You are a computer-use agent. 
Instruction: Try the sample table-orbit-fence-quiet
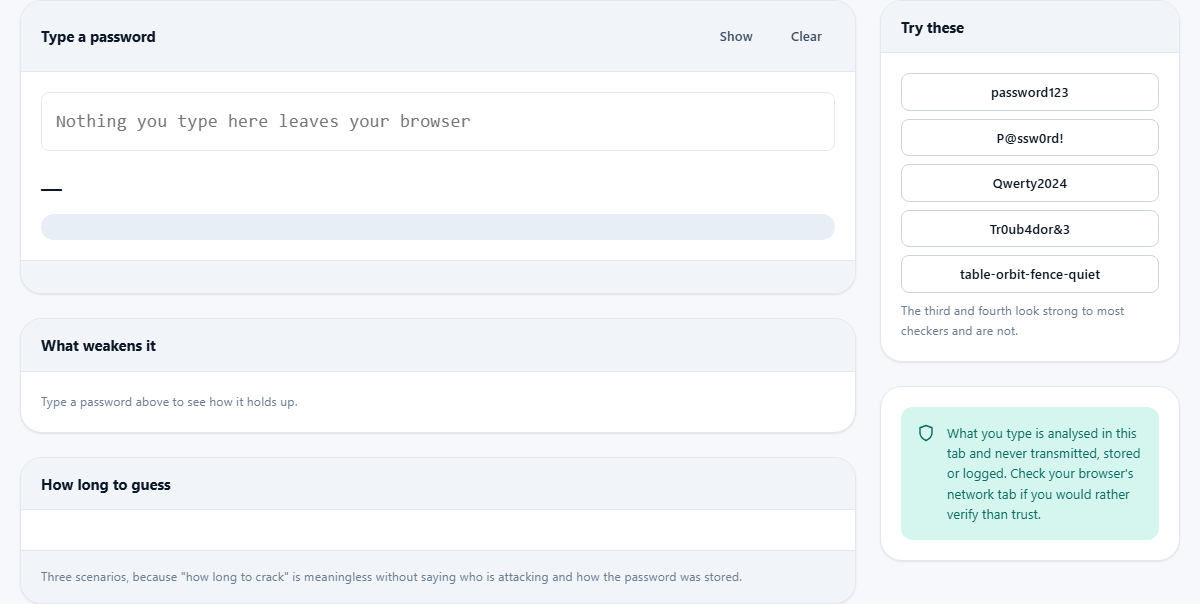click(x=1030, y=274)
